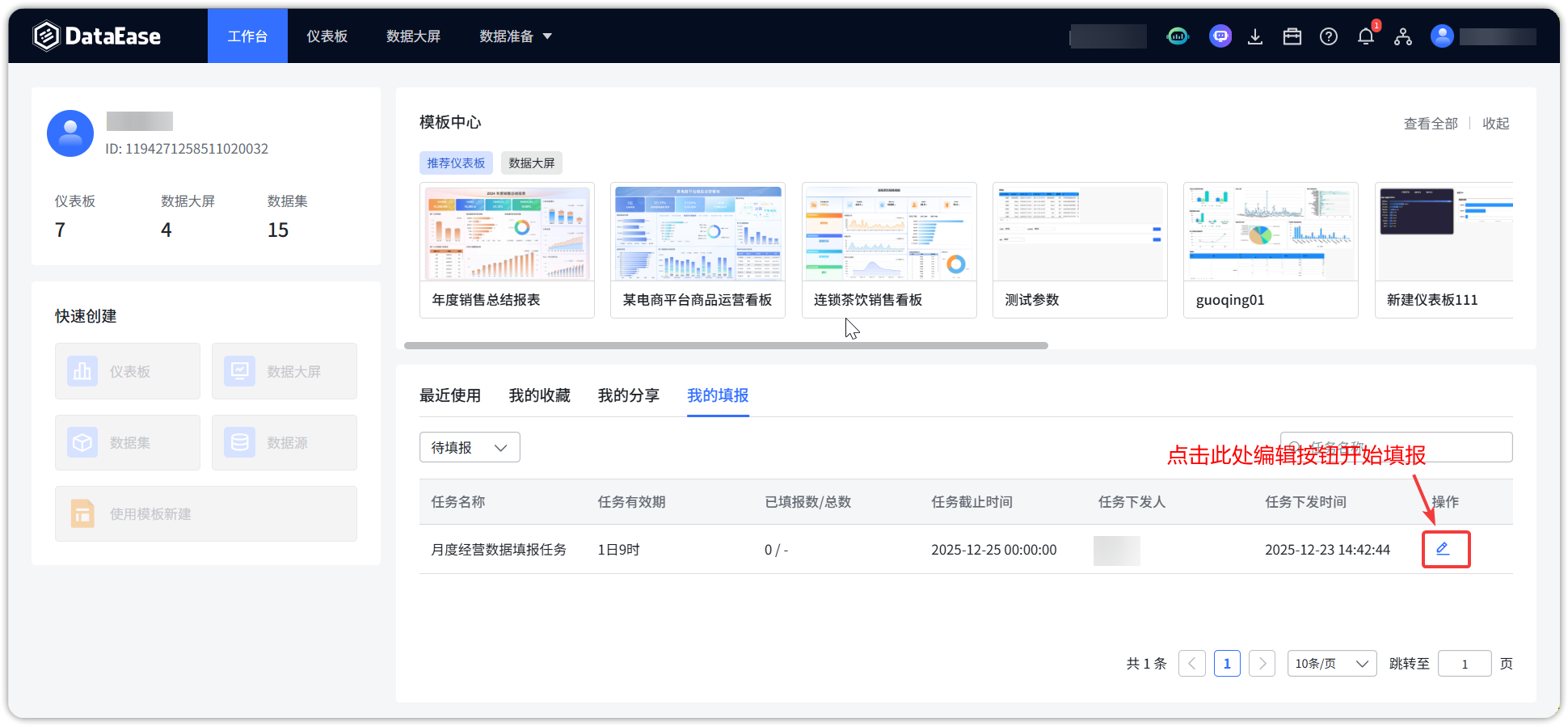Viewport: 1568px width, 726px height.
Task: Open the 年度销售总结报表 template thumbnail
Action: [x=507, y=234]
